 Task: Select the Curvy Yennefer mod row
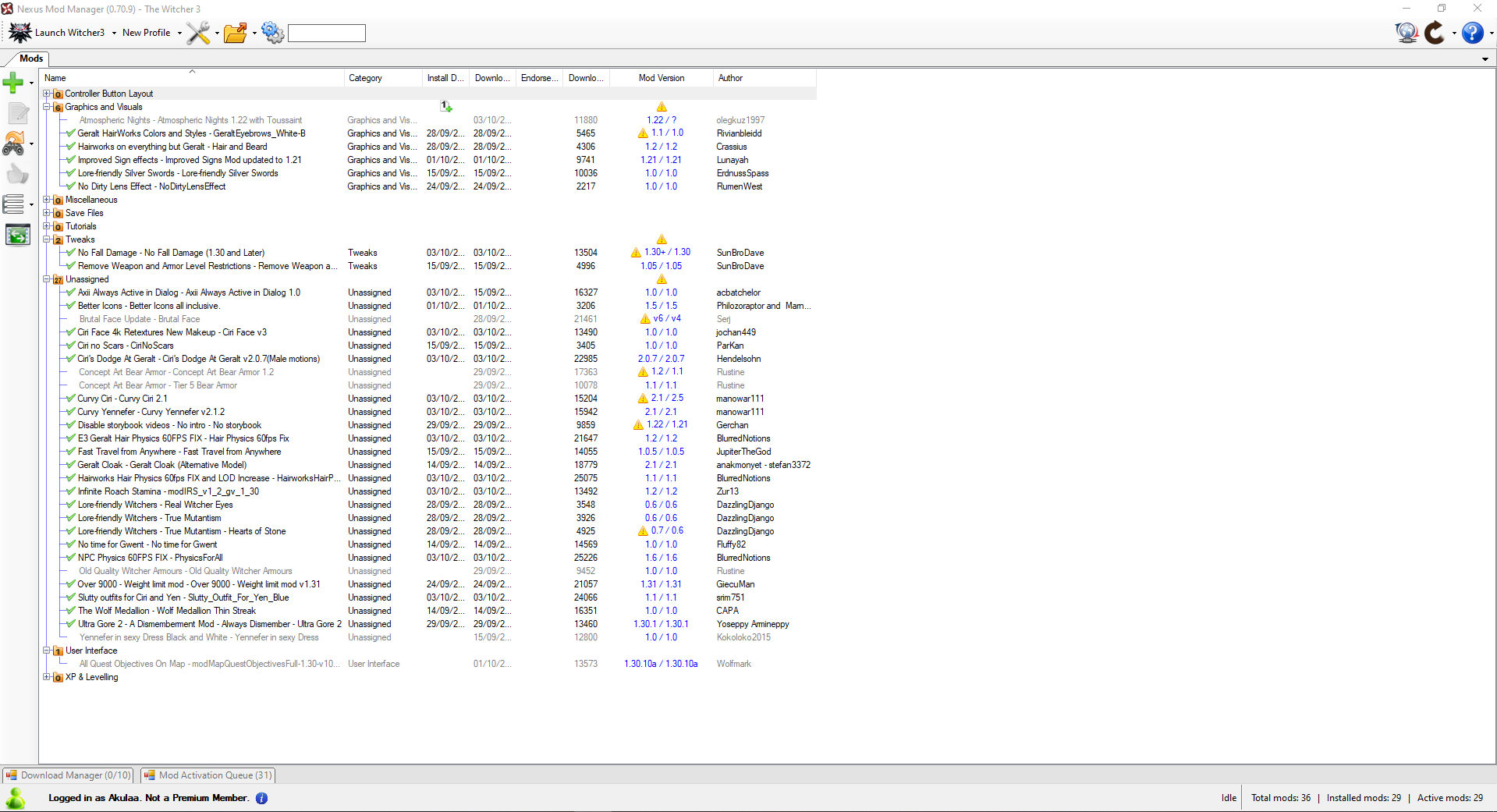pos(427,412)
